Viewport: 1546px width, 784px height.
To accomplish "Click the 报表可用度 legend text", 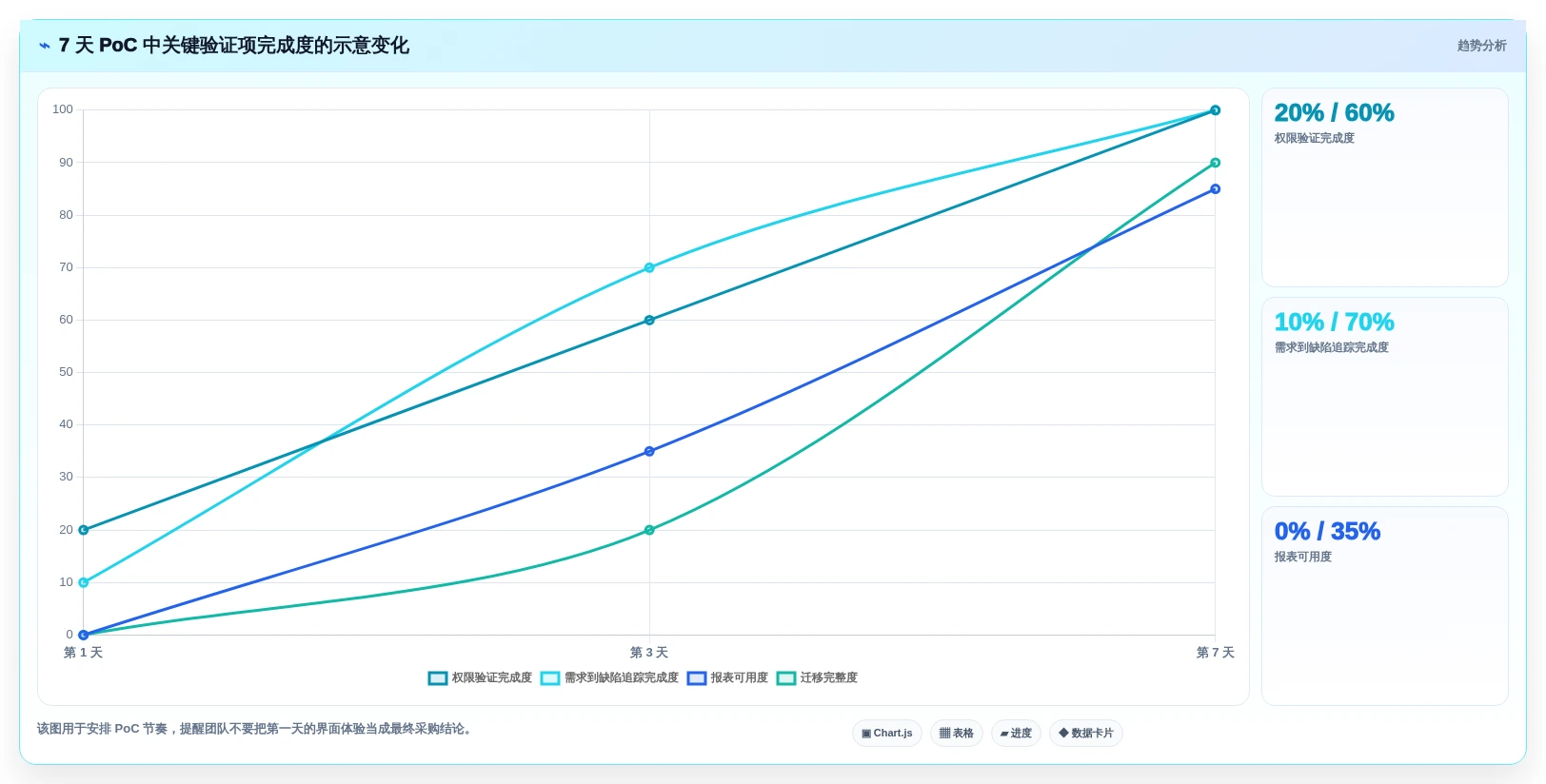I will tap(740, 678).
